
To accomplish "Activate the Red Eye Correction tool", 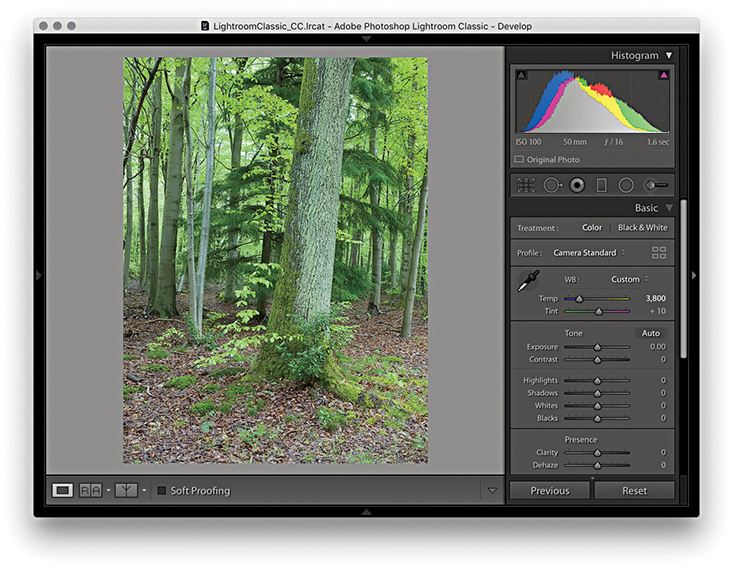I will click(x=577, y=185).
